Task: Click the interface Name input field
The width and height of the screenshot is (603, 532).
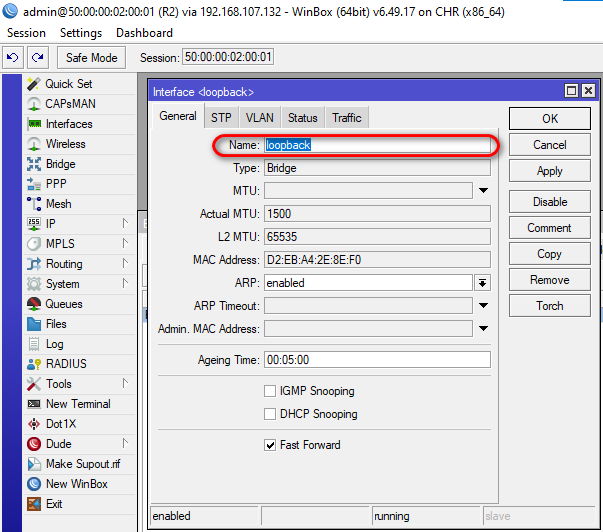Action: click(x=377, y=145)
